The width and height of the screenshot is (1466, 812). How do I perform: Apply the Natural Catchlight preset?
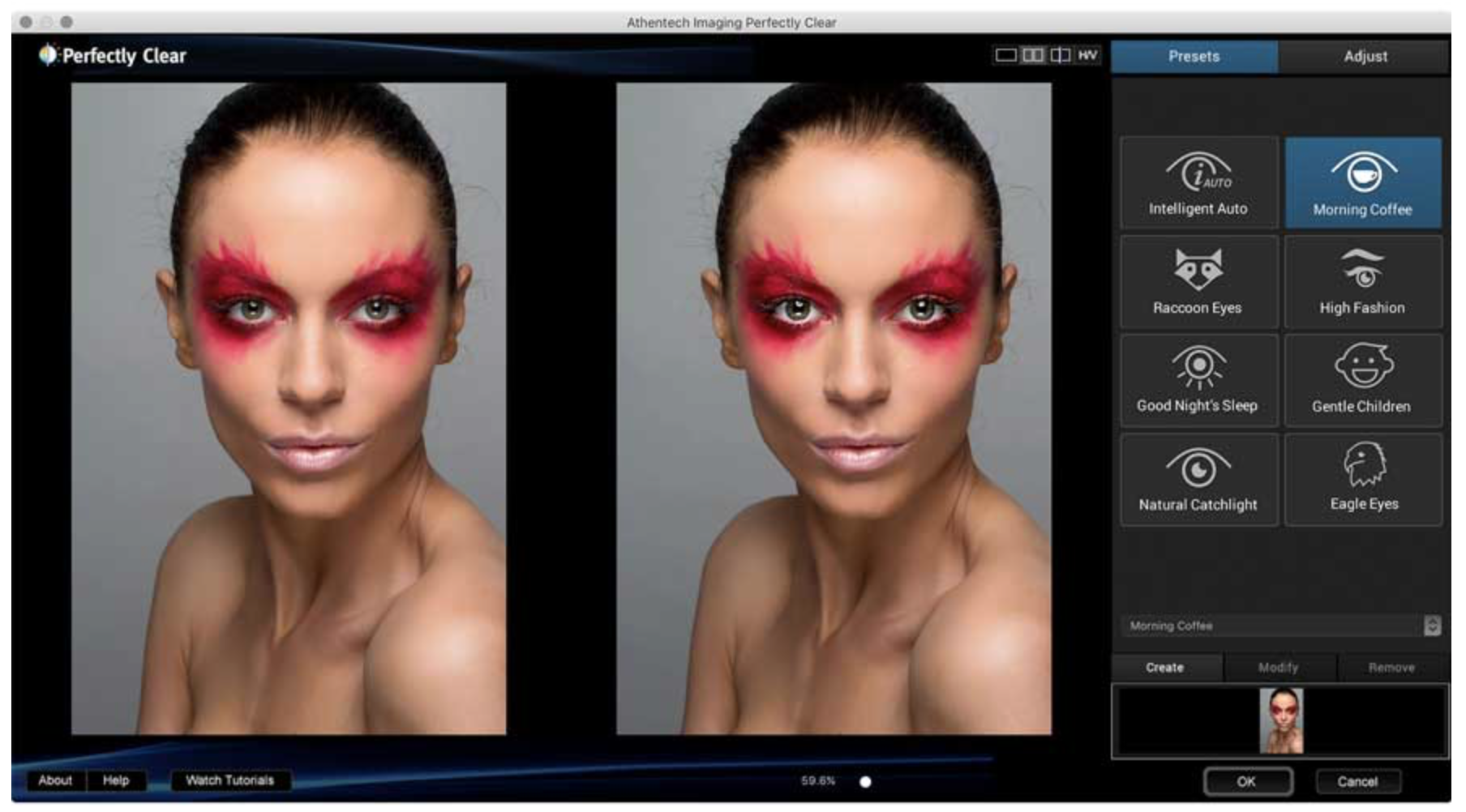pyautogui.click(x=1198, y=479)
